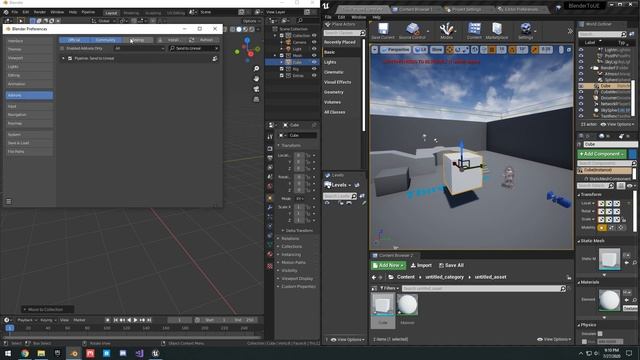The height and width of the screenshot is (360, 640).
Task: Click the back arrow in Content Browser
Action: (374, 277)
